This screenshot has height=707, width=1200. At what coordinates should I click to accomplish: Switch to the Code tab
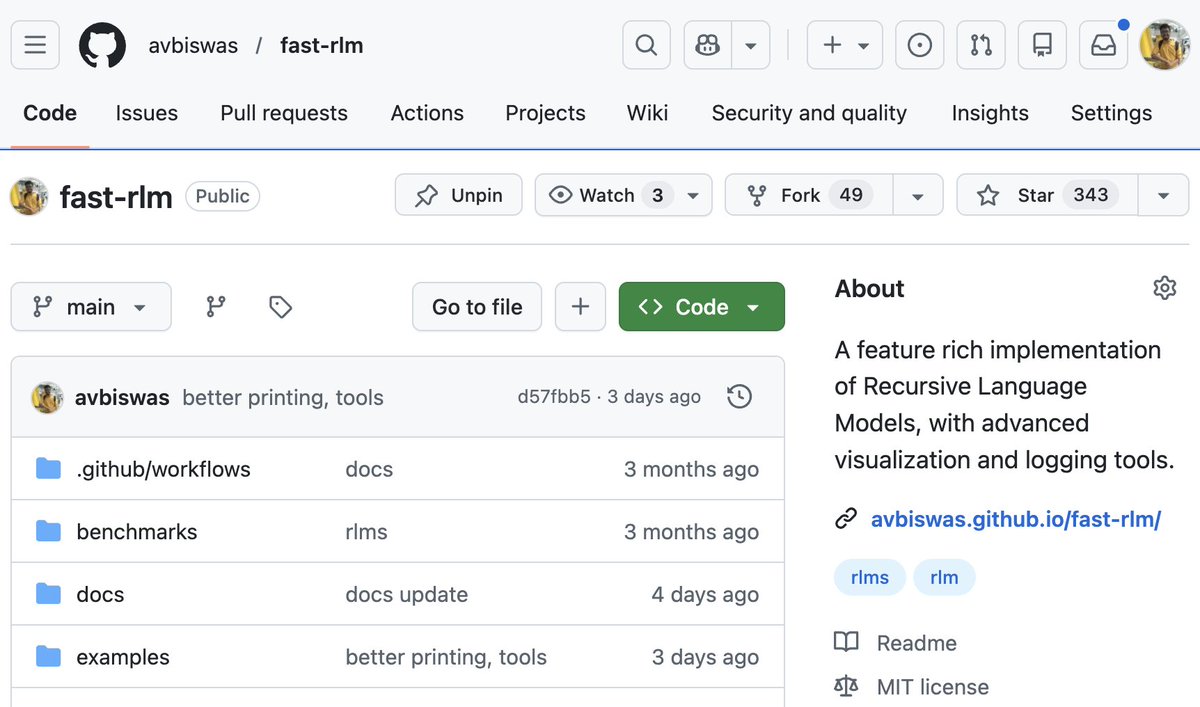point(50,113)
